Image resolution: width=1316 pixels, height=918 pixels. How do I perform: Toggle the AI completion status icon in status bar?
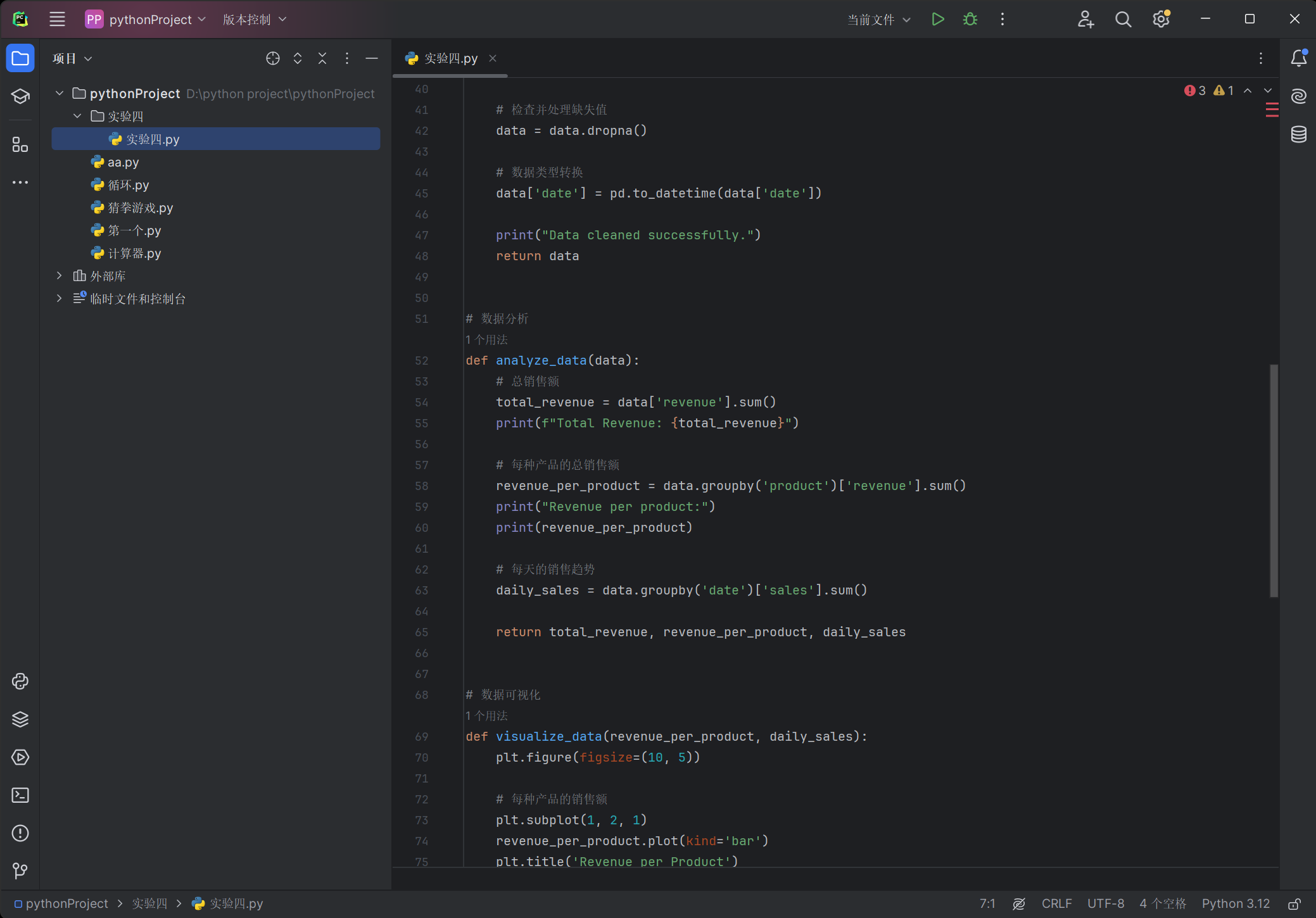[1019, 903]
